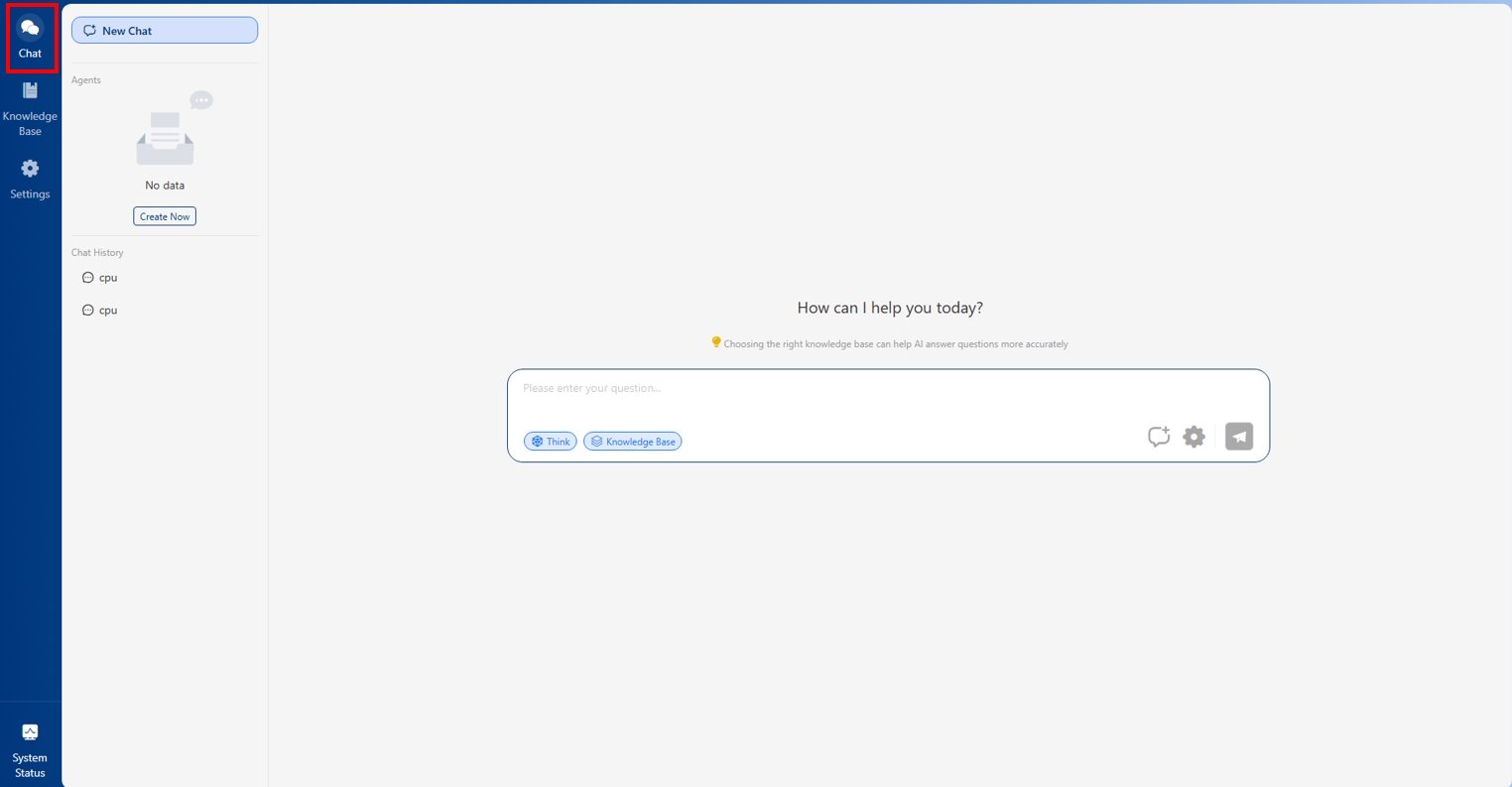Click Create Now to add an agent
The image size is (1512, 787).
[x=165, y=216]
